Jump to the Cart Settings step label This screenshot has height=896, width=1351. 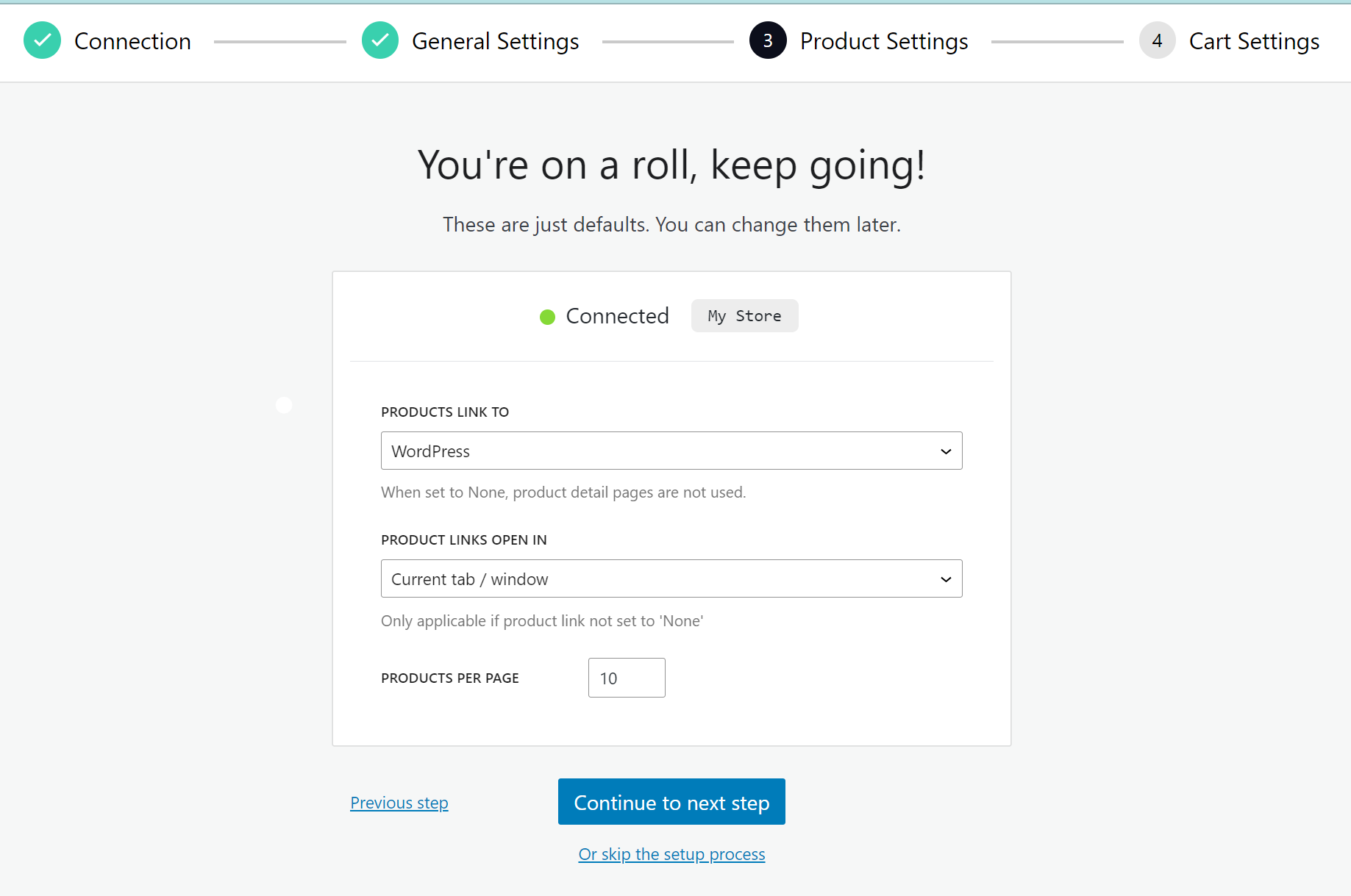pos(1254,41)
